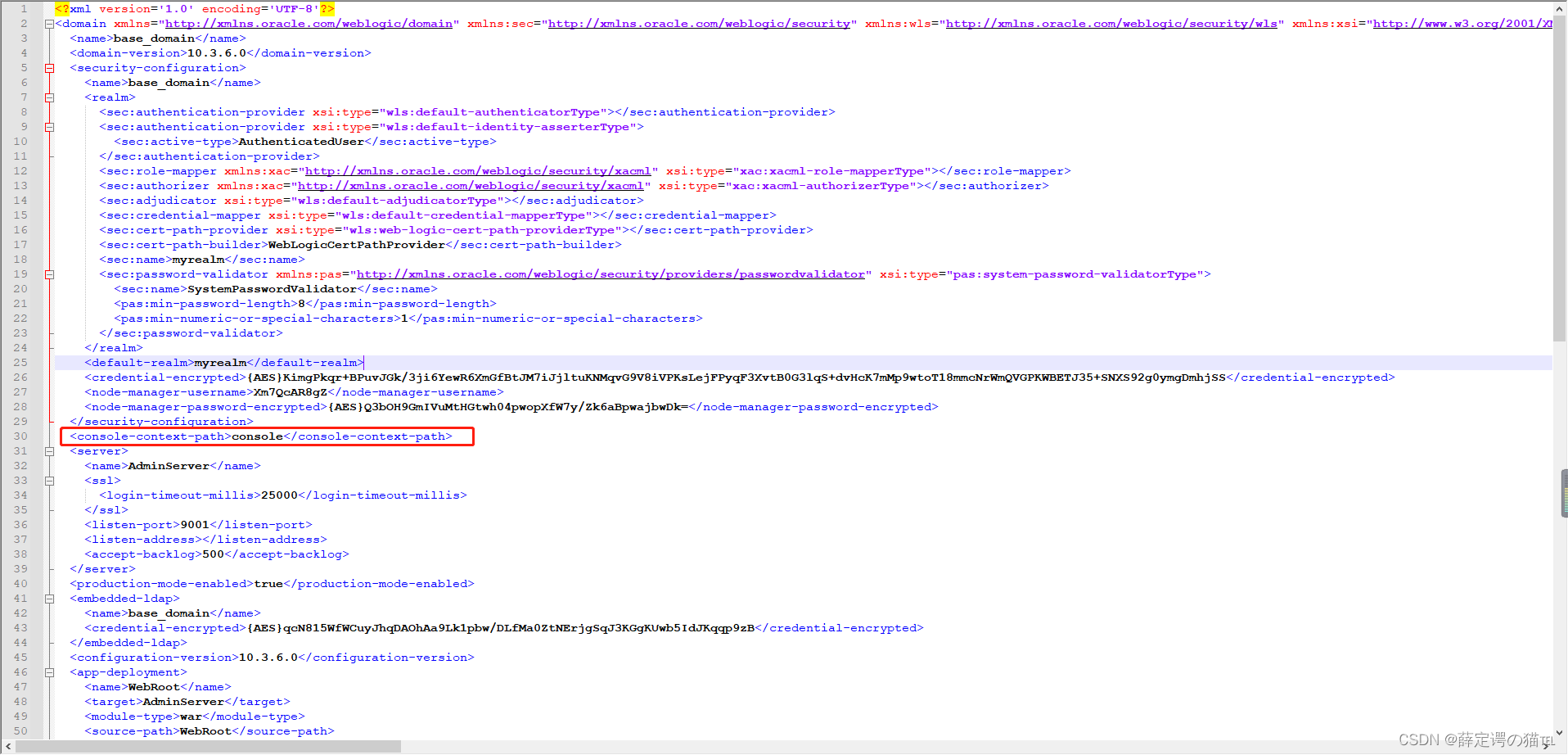Click line number 25 in the margin

20,363
